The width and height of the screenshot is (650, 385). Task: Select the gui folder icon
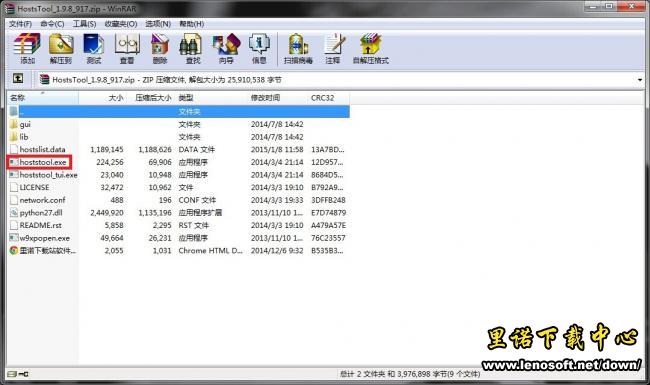click(14, 124)
